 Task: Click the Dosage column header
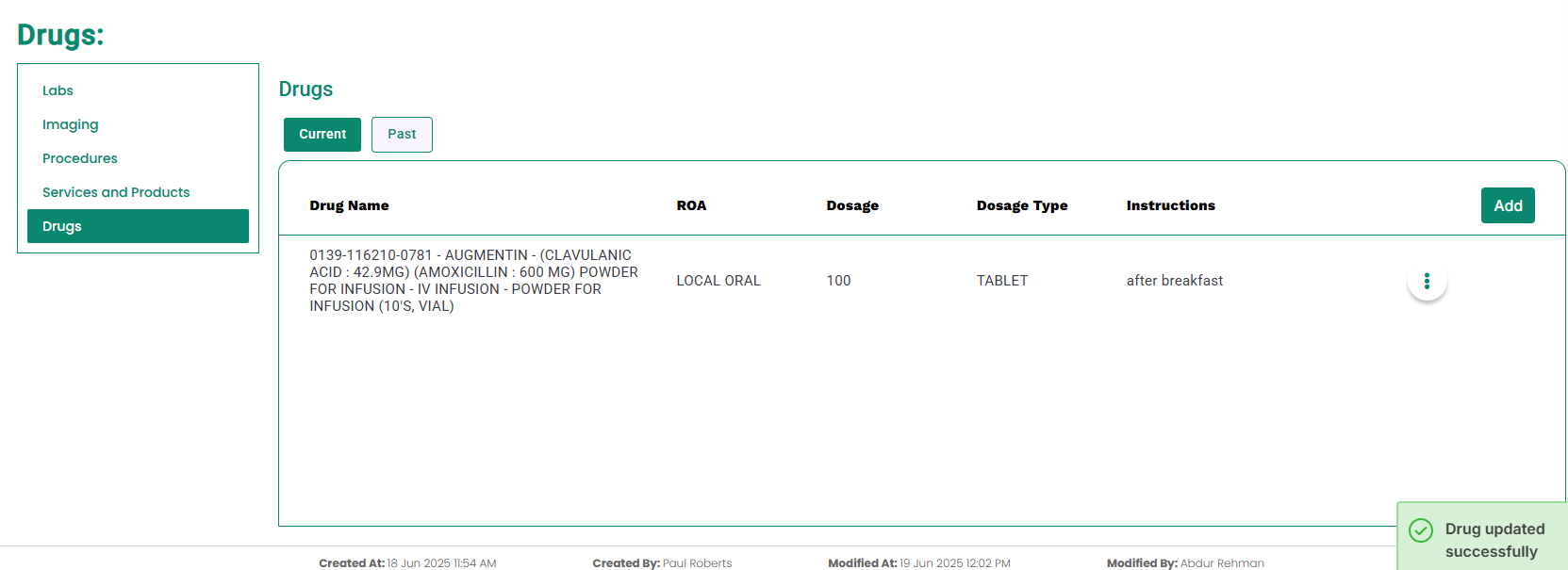coord(852,205)
